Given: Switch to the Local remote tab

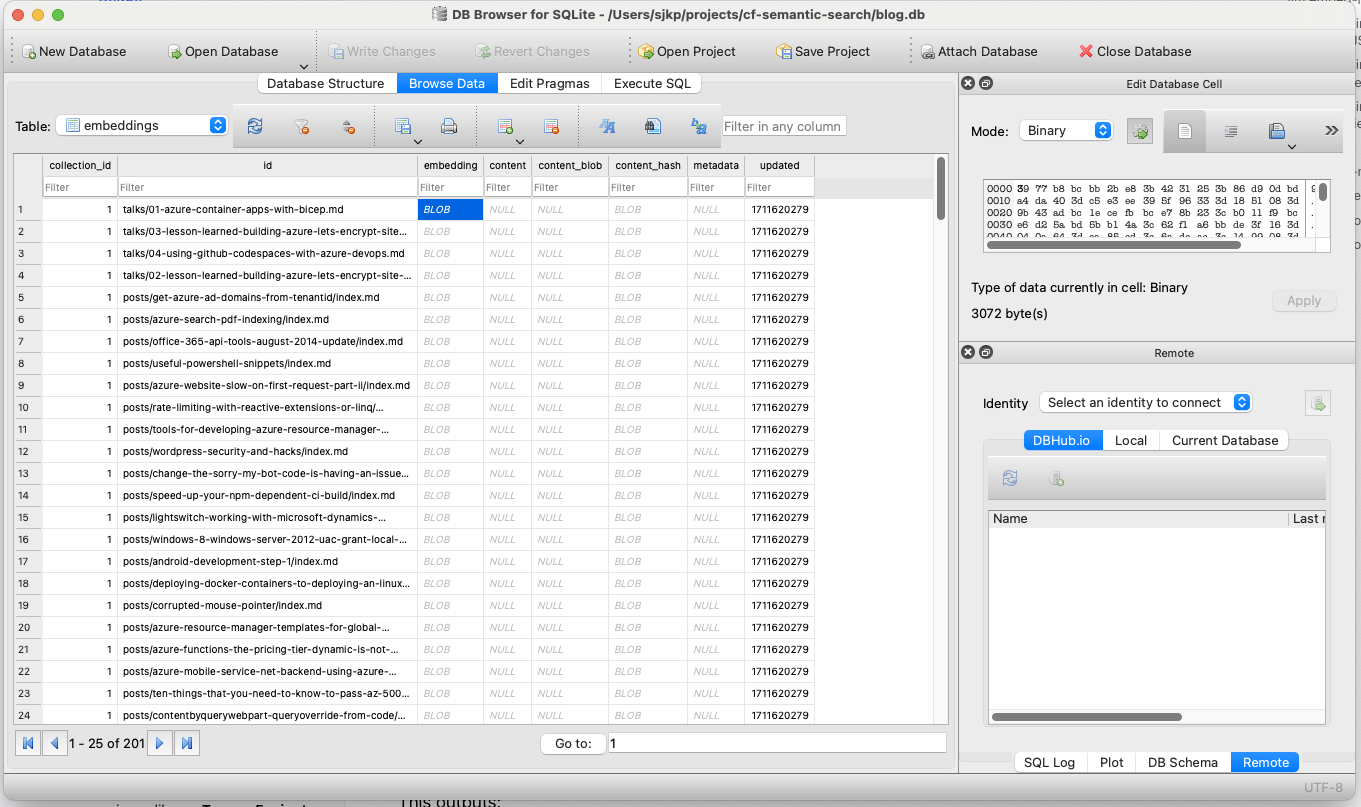Looking at the screenshot, I should pyautogui.click(x=1130, y=440).
